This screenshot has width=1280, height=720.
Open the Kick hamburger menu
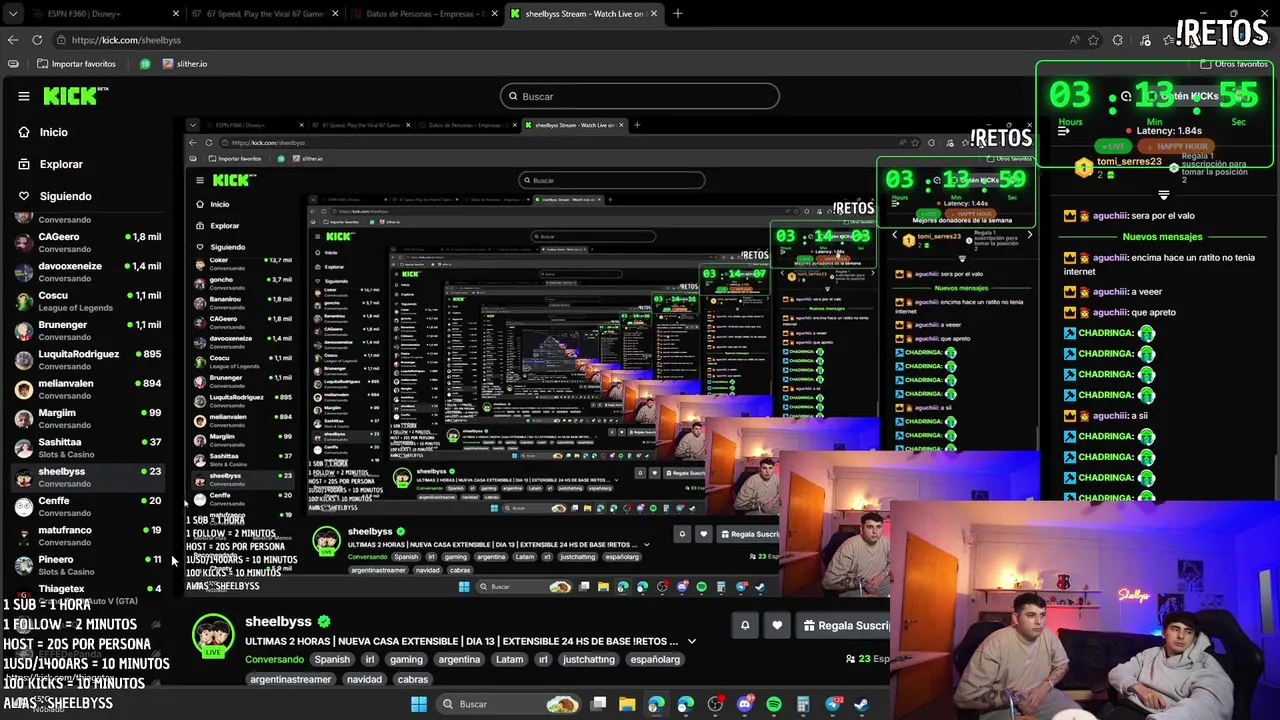pyautogui.click(x=24, y=96)
